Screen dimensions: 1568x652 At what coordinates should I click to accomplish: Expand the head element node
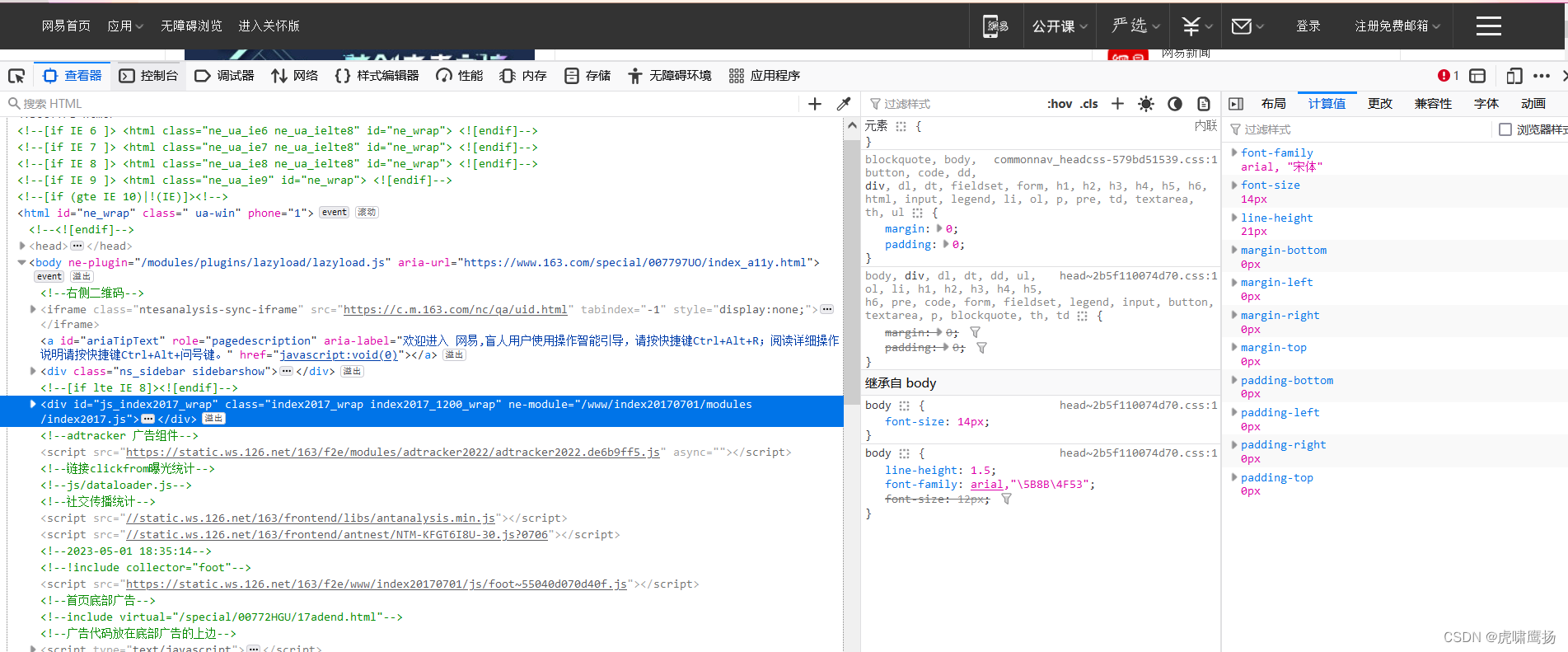(22, 246)
